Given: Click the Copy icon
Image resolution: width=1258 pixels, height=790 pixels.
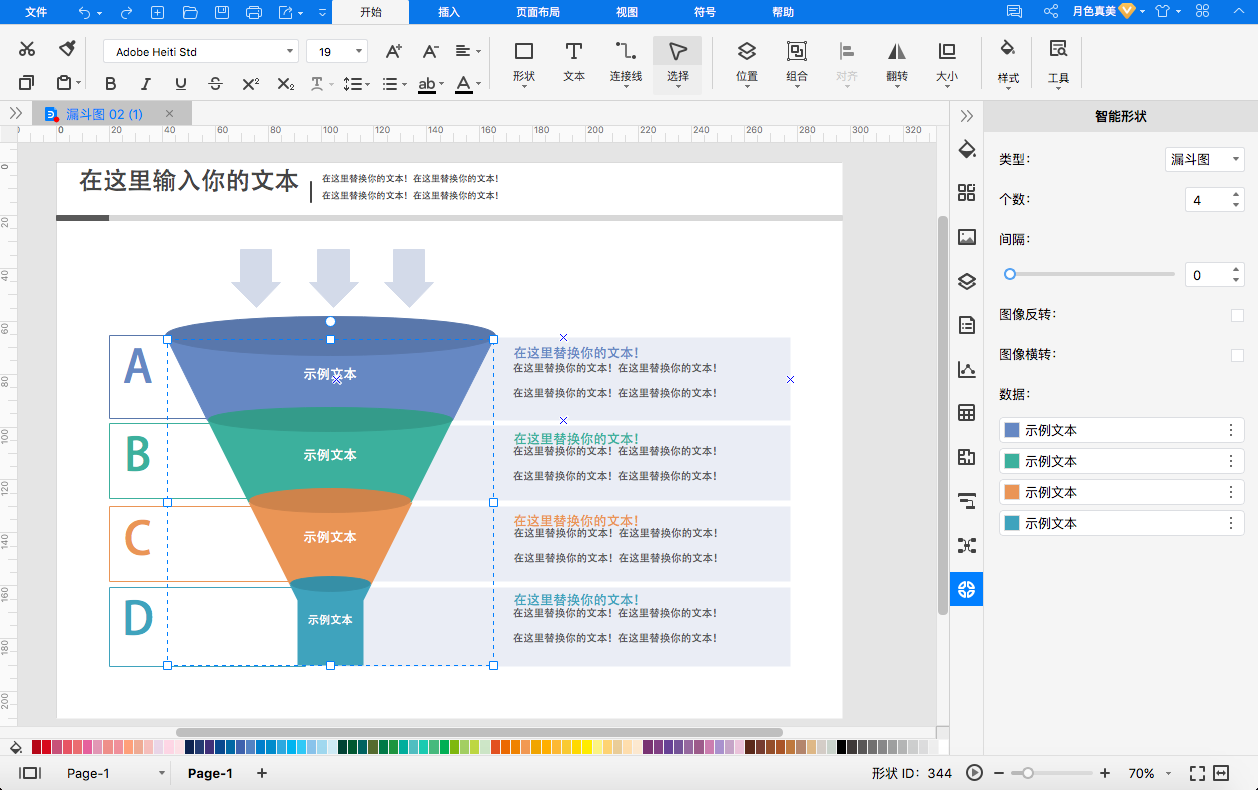Looking at the screenshot, I should [27, 83].
